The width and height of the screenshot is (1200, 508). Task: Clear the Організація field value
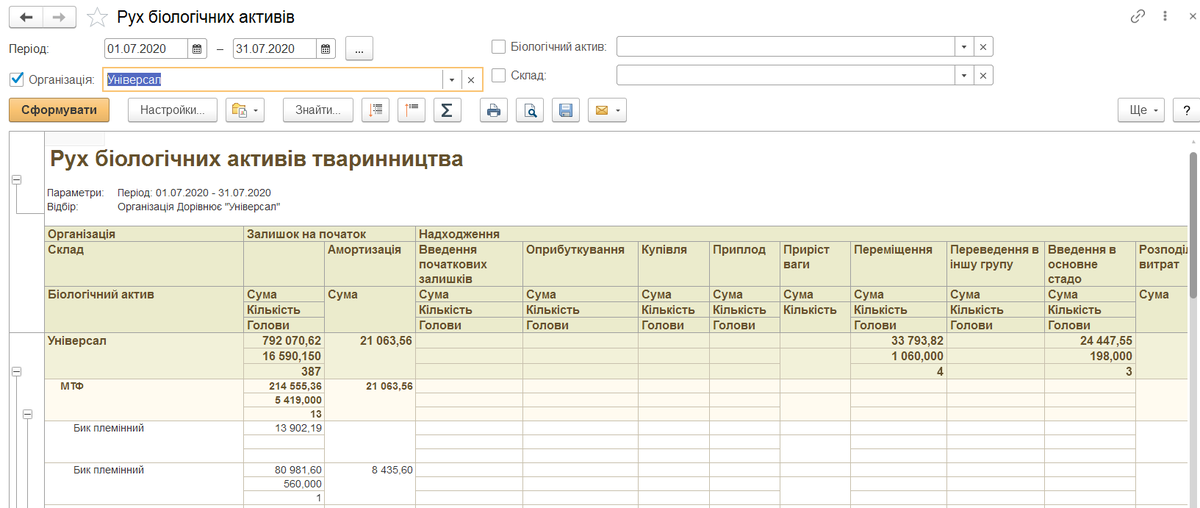pos(473,79)
